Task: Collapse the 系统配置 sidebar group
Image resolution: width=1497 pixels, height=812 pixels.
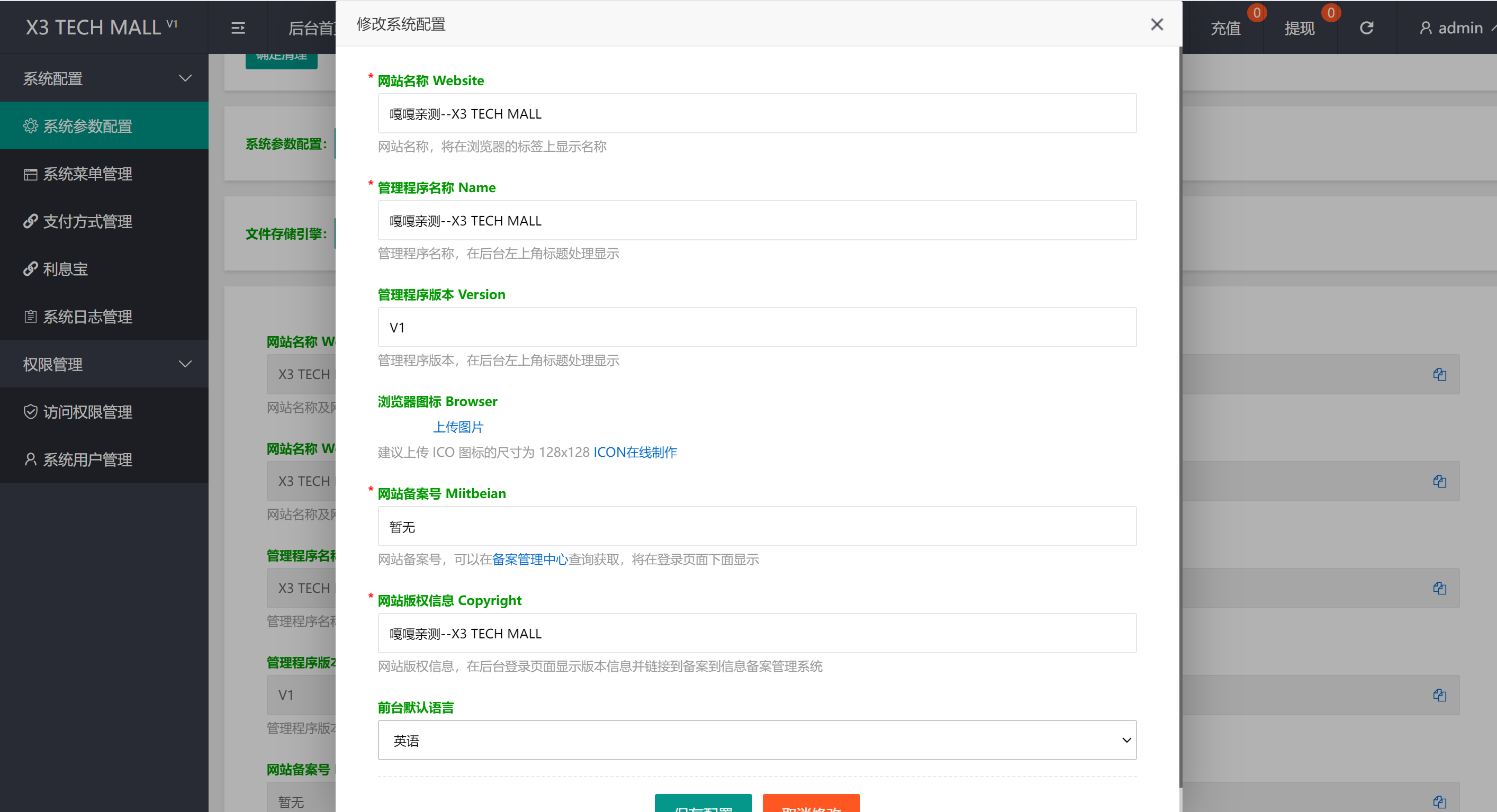Action: click(x=105, y=78)
